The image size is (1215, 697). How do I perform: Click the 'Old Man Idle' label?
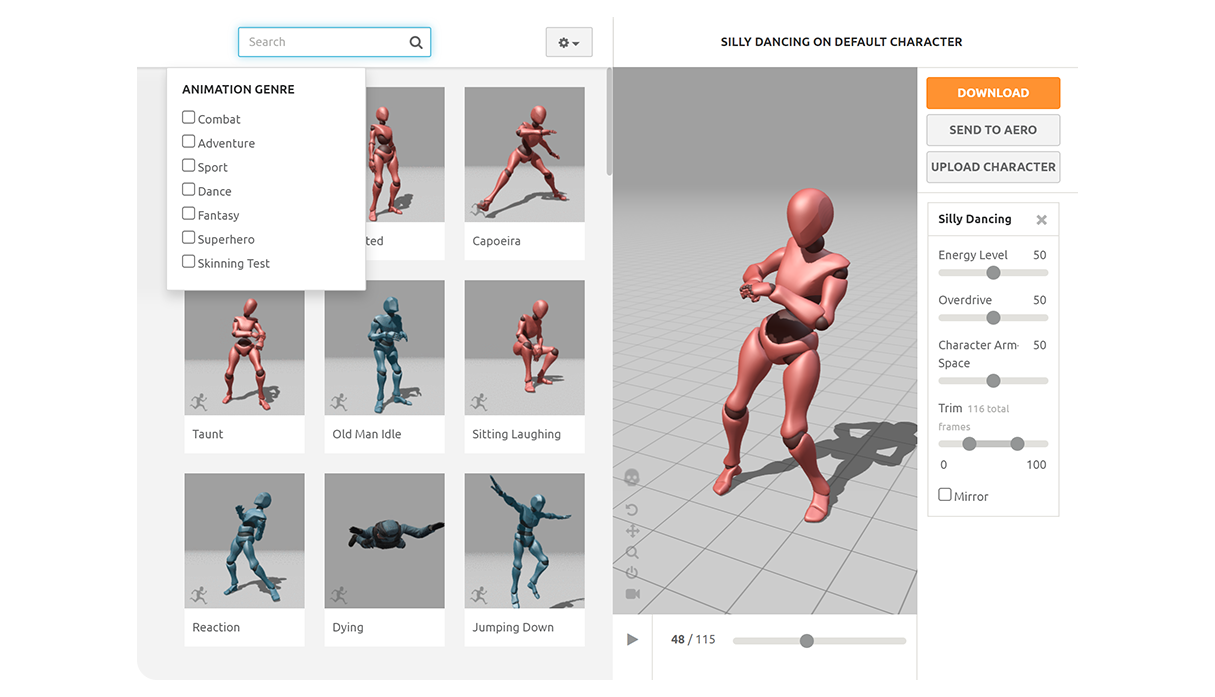coord(367,434)
